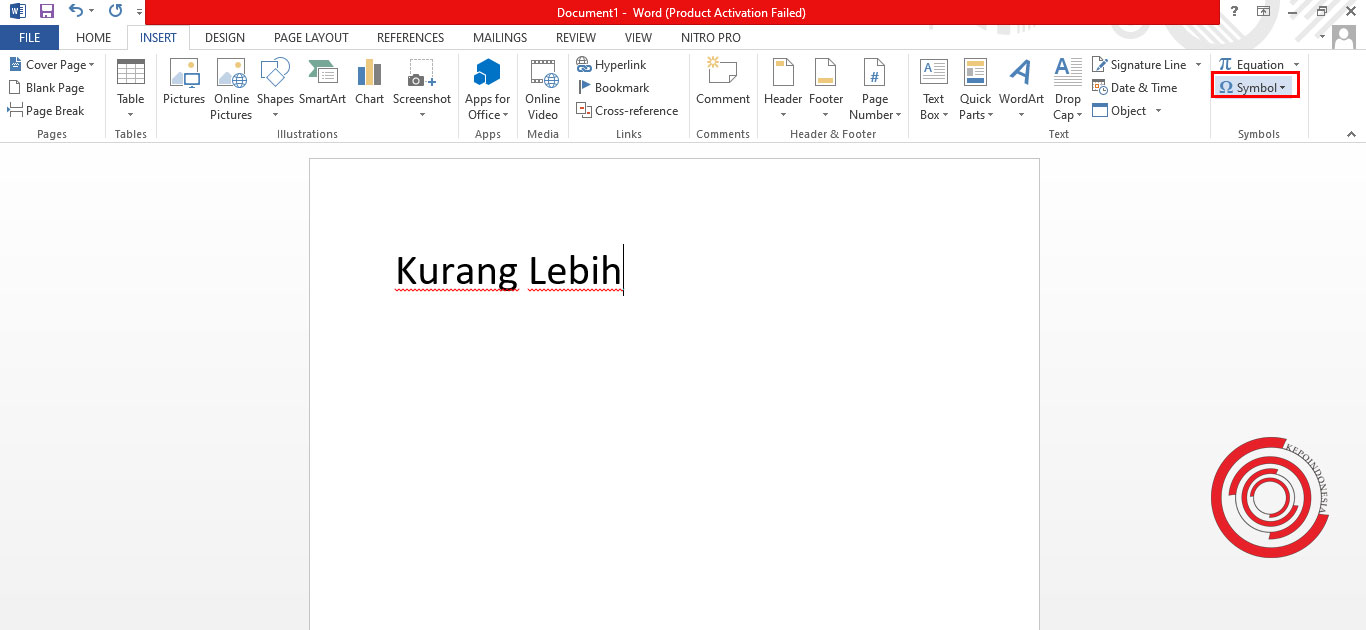Insert WordArt
The width and height of the screenshot is (1366, 630).
point(1021,88)
